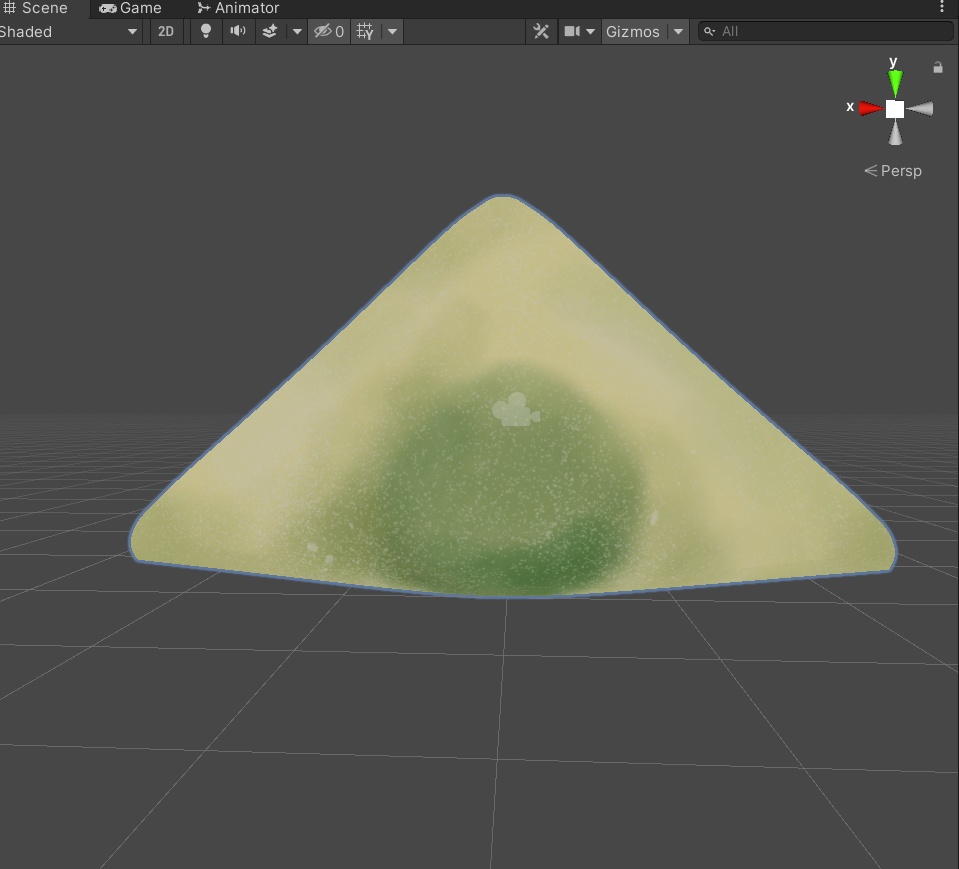Switch to the Game tab

130,8
